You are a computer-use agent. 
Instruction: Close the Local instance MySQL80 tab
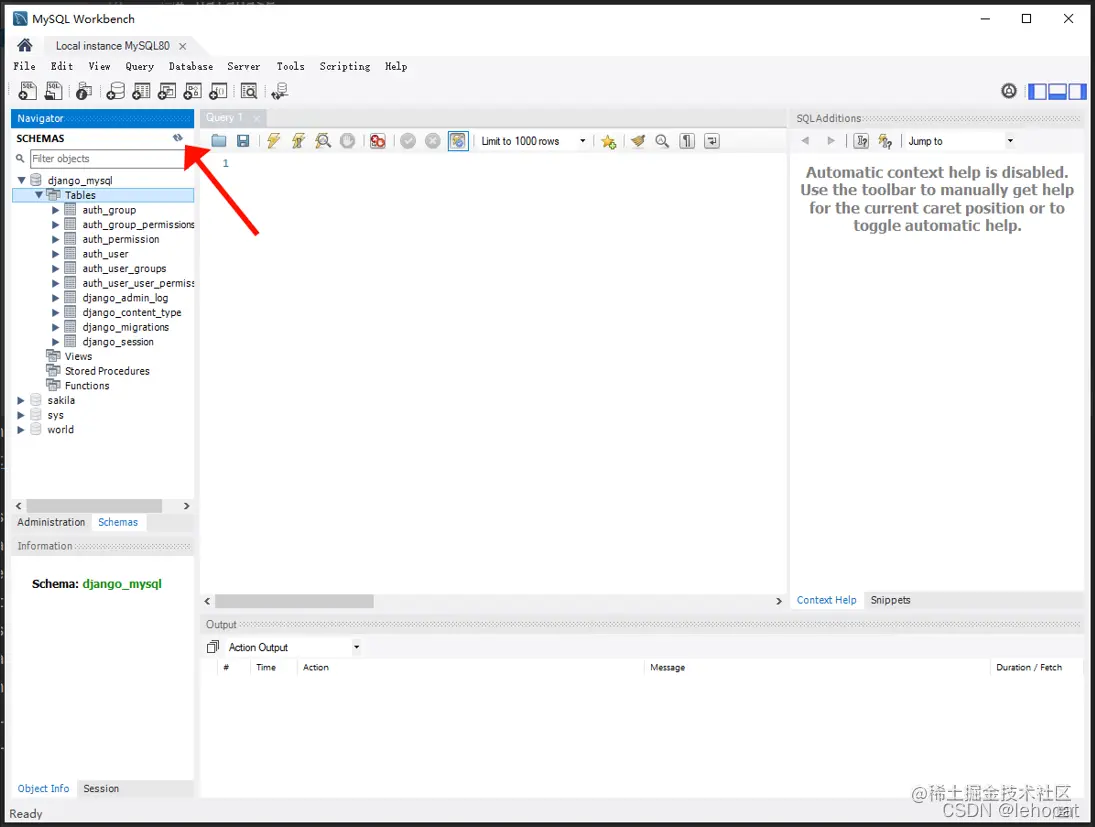point(182,46)
